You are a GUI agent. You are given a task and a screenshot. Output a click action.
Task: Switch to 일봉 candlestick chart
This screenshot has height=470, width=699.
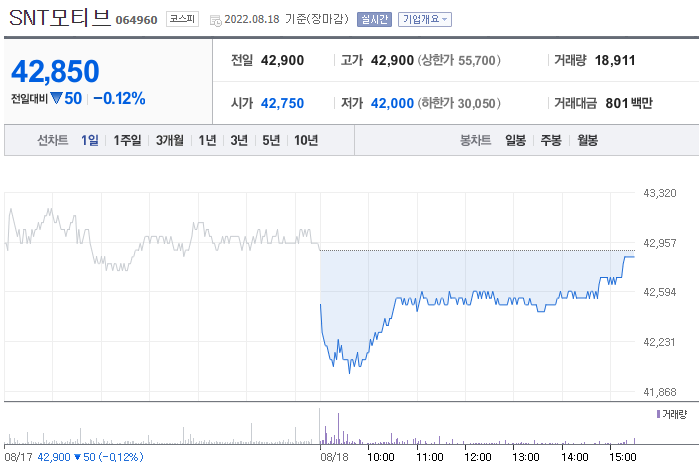[x=515, y=140]
